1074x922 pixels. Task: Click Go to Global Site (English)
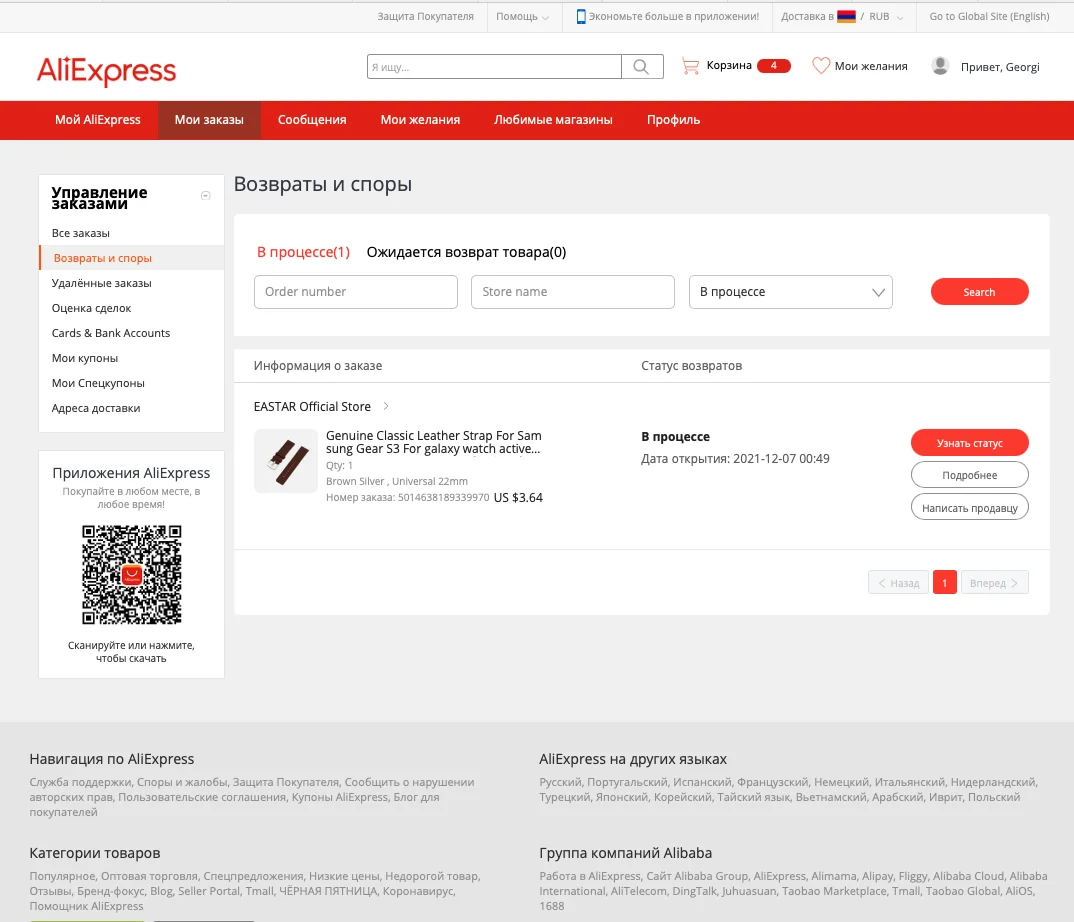tap(989, 16)
